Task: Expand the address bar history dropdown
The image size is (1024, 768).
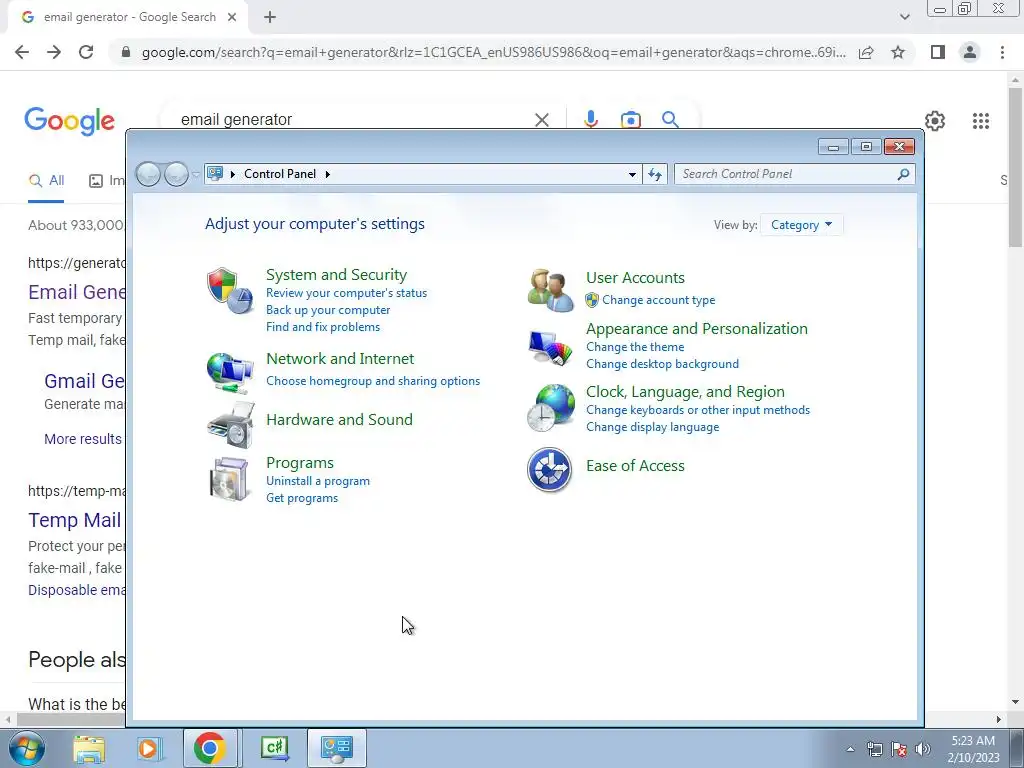Action: 632,174
